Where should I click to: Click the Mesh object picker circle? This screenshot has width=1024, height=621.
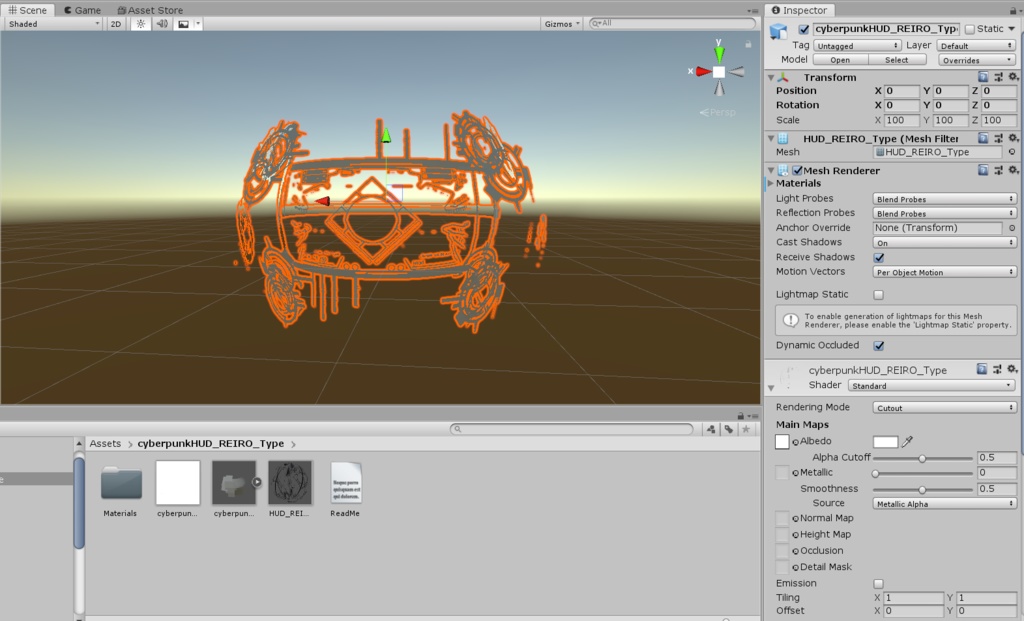pyautogui.click(x=1012, y=153)
